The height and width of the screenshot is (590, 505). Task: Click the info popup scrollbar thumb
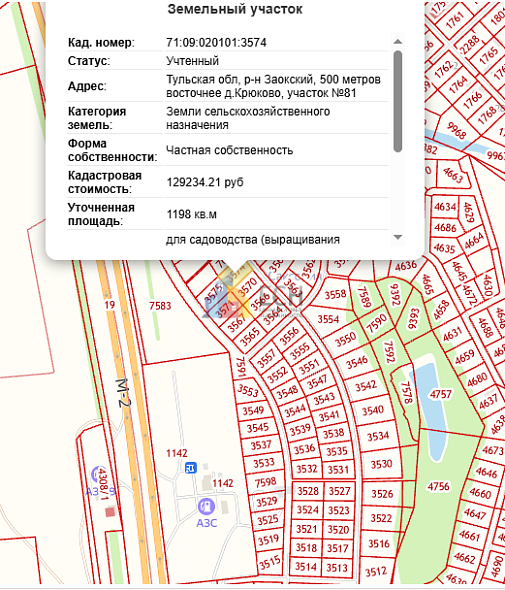point(398,102)
